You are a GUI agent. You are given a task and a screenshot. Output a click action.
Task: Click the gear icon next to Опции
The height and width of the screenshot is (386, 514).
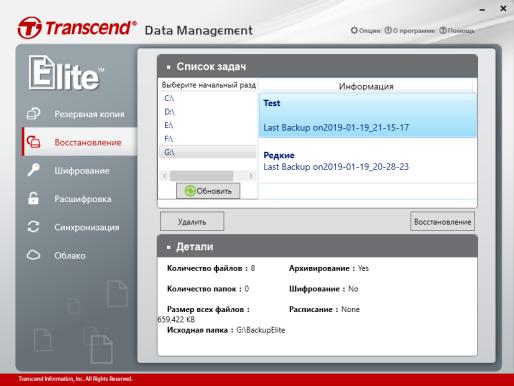click(x=354, y=30)
